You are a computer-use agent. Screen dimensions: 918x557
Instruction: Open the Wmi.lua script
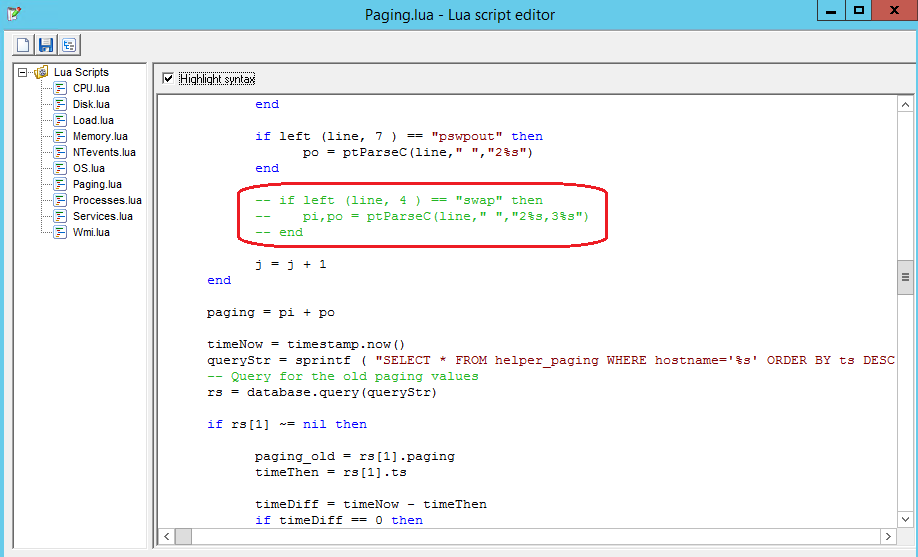(91, 232)
